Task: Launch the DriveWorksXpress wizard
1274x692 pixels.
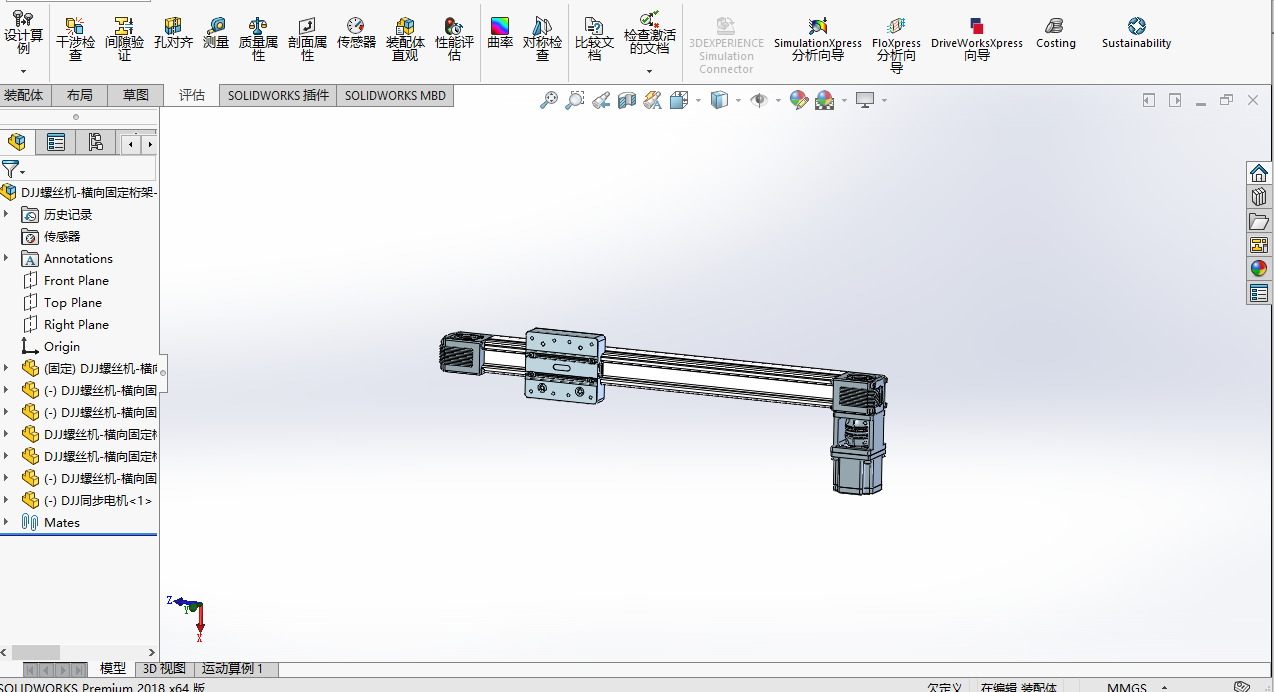Action: pyautogui.click(x=977, y=39)
